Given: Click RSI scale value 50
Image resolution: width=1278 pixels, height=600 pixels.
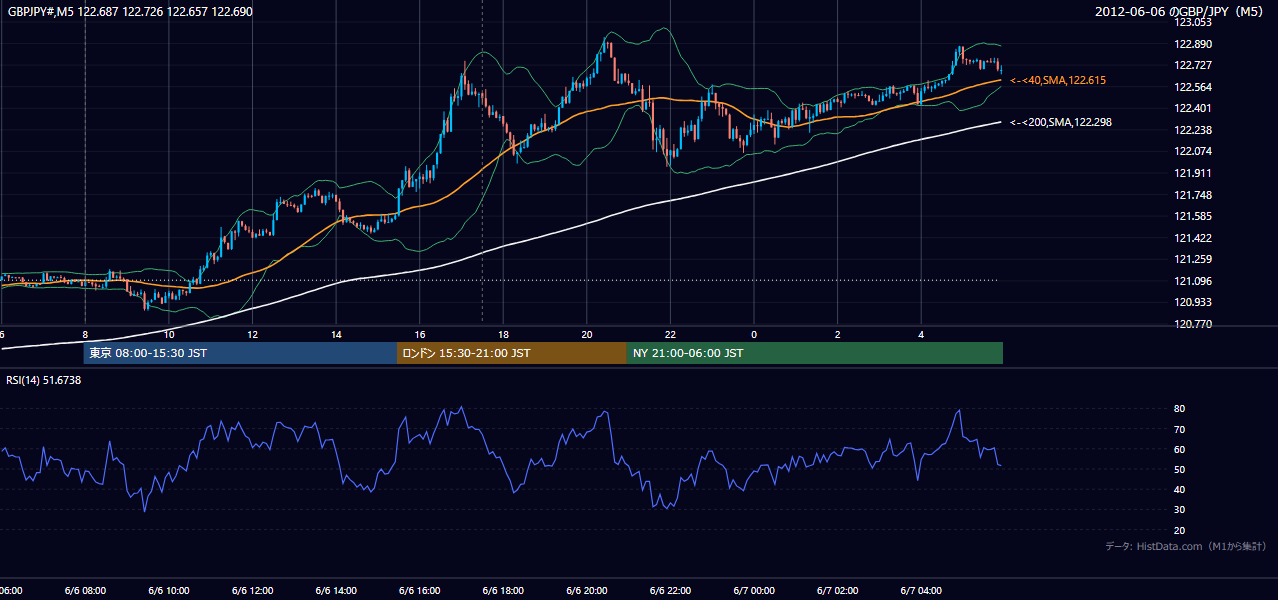Looking at the screenshot, I should tap(1179, 470).
